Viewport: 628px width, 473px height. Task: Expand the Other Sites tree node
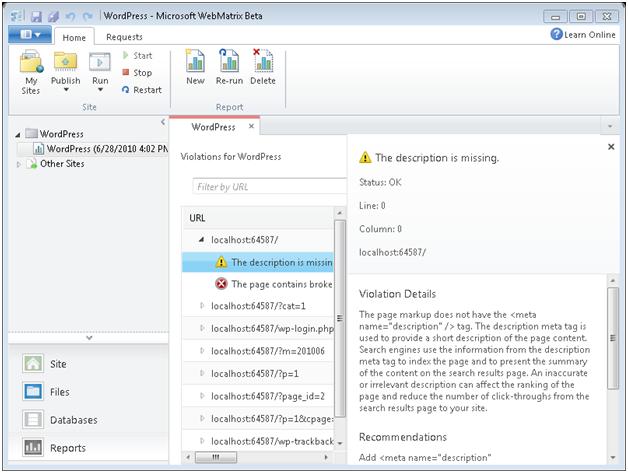coord(18,164)
